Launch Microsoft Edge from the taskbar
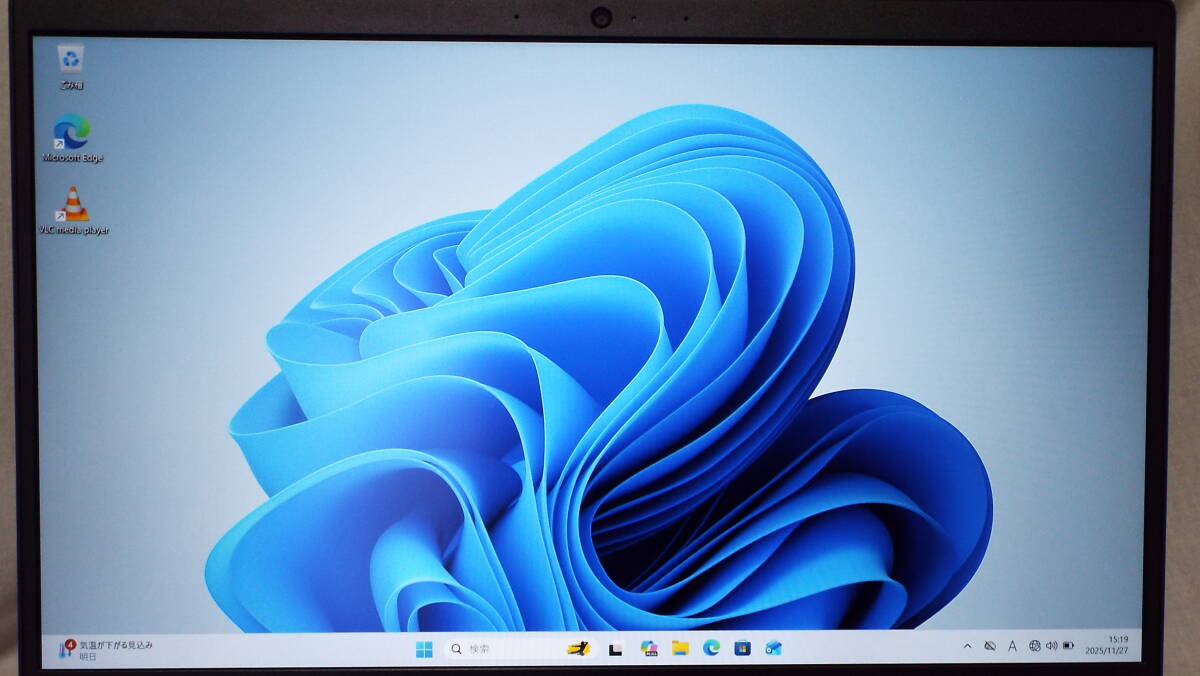The height and width of the screenshot is (676, 1200). point(711,648)
